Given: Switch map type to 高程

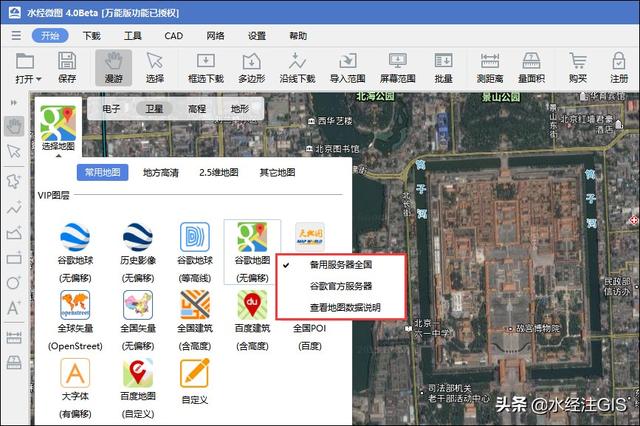Looking at the screenshot, I should [197, 109].
